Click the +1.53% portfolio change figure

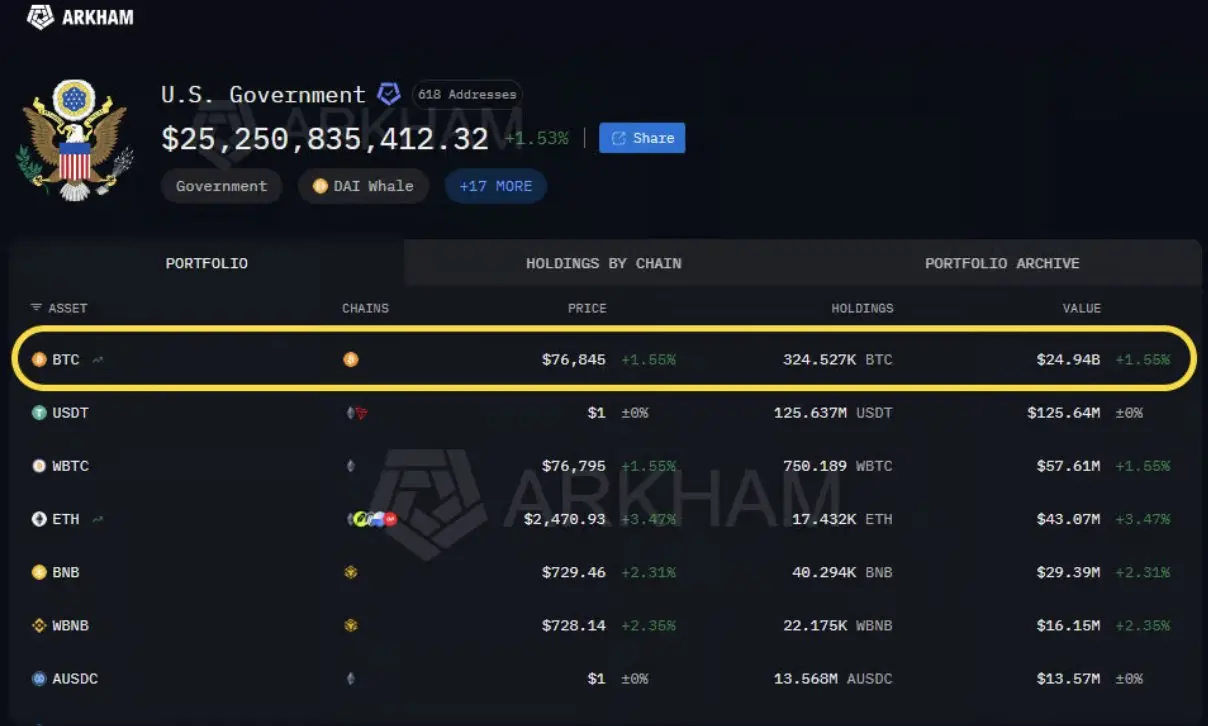tap(537, 138)
